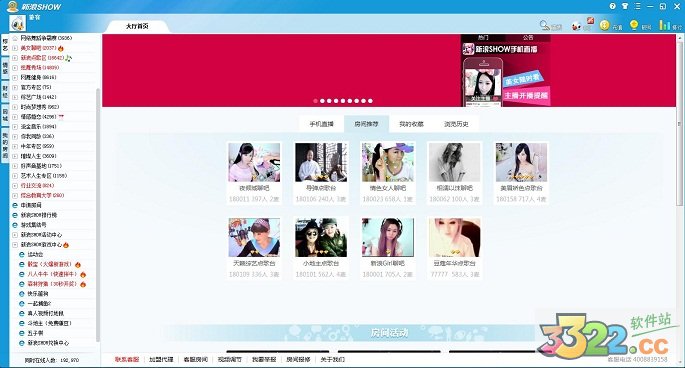Click the 我要举报 link

click(264, 359)
